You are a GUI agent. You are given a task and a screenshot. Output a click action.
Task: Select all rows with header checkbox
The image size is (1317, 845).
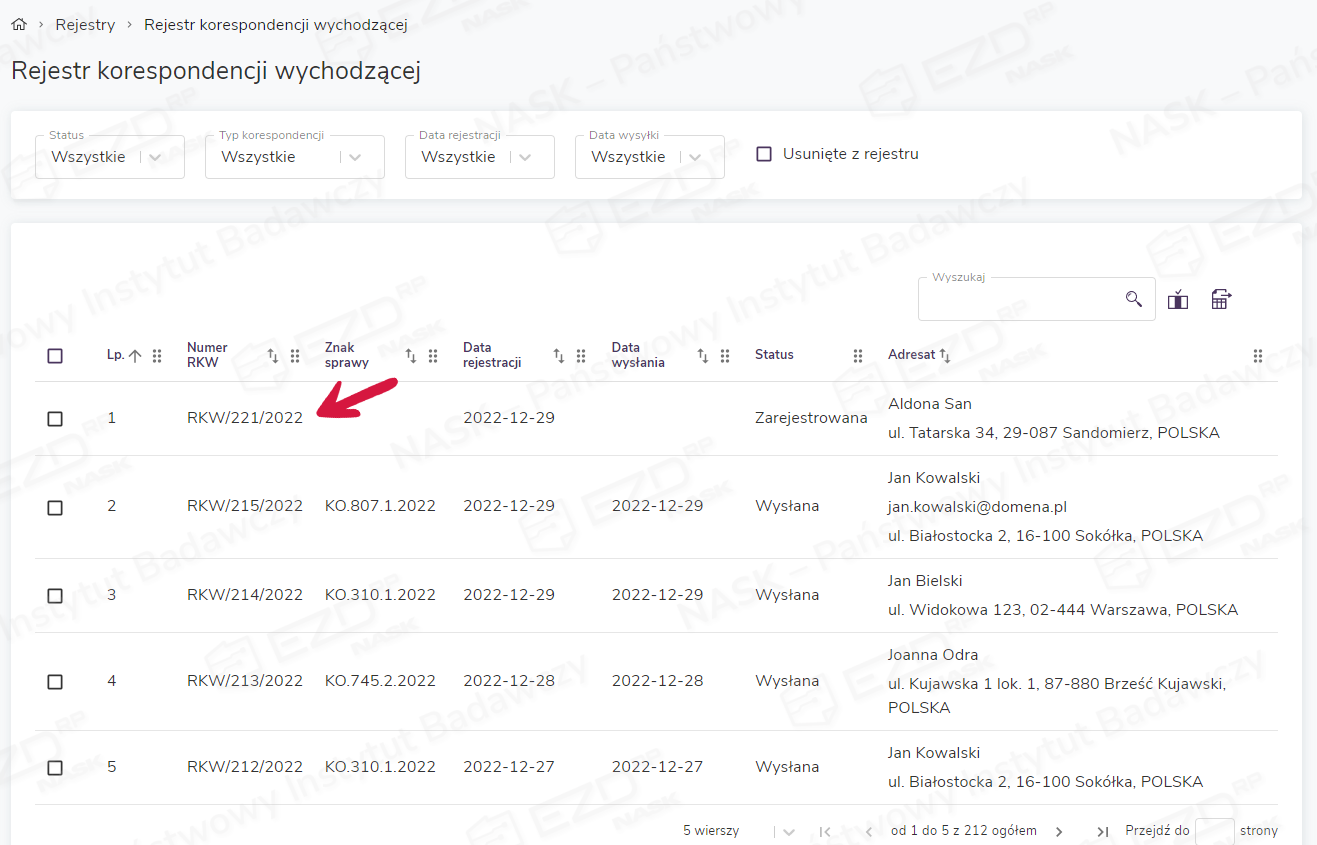tap(55, 356)
